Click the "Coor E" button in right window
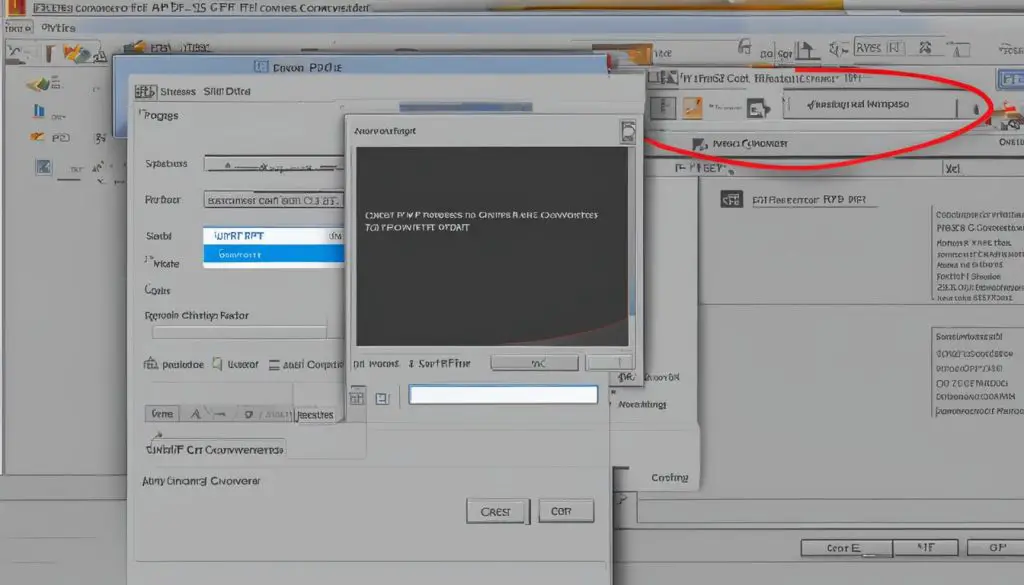Image resolution: width=1024 pixels, height=585 pixels. coord(845,548)
